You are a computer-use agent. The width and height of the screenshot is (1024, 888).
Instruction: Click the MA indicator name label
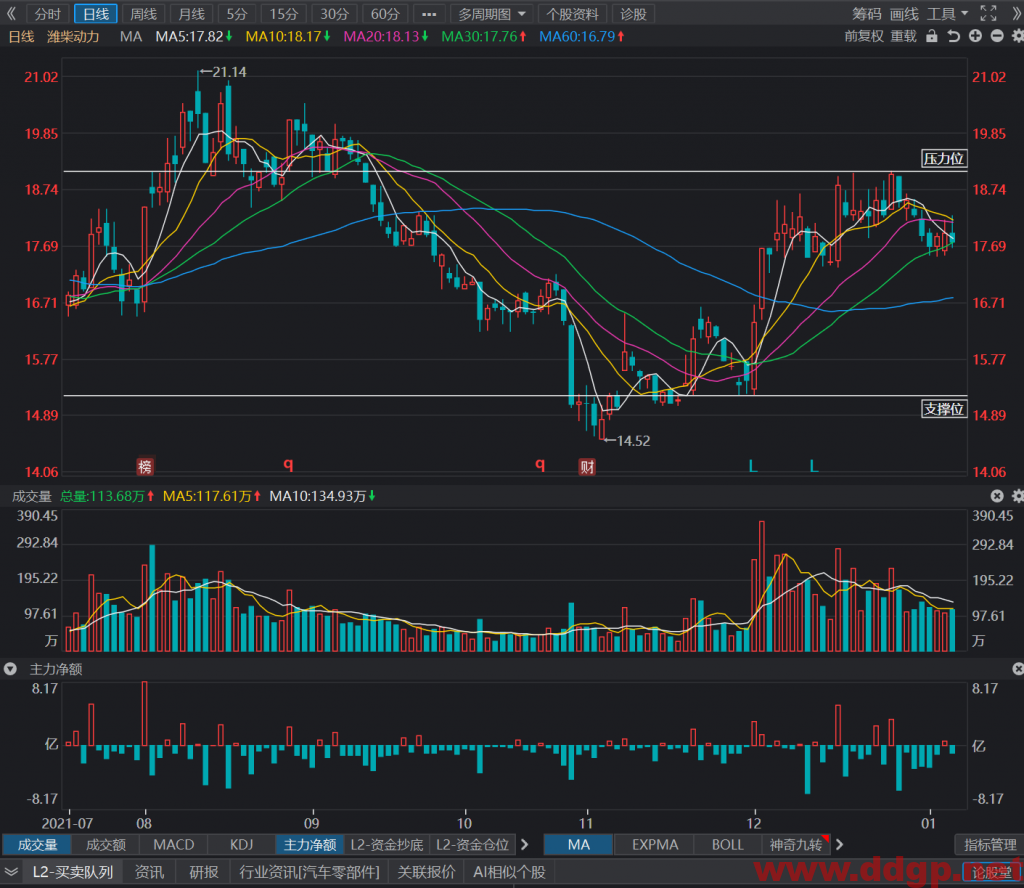131,37
